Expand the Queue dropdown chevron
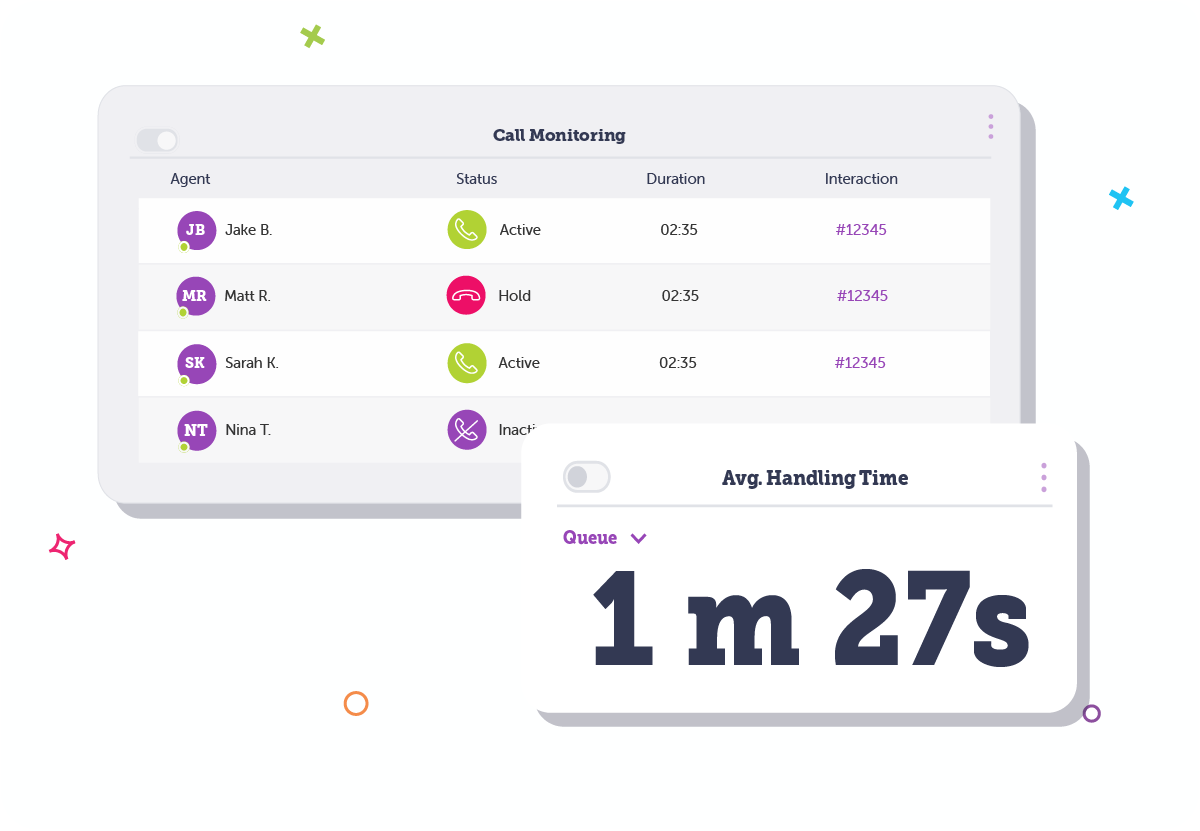Image resolution: width=1200 pixels, height=831 pixels. [x=639, y=539]
